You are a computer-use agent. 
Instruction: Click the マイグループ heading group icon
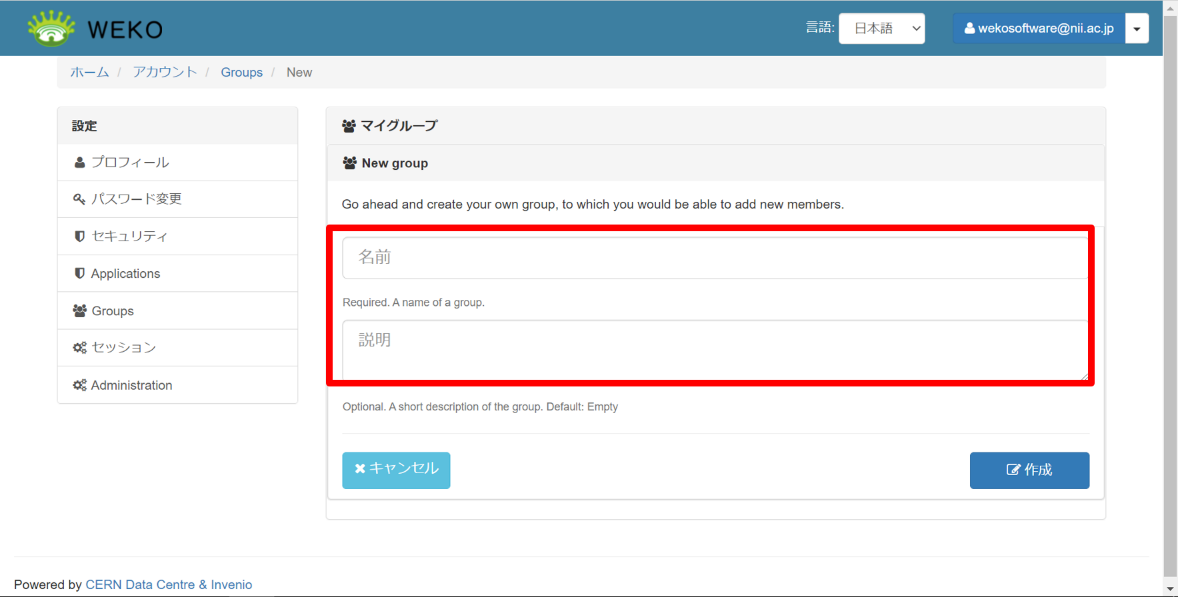click(349, 126)
